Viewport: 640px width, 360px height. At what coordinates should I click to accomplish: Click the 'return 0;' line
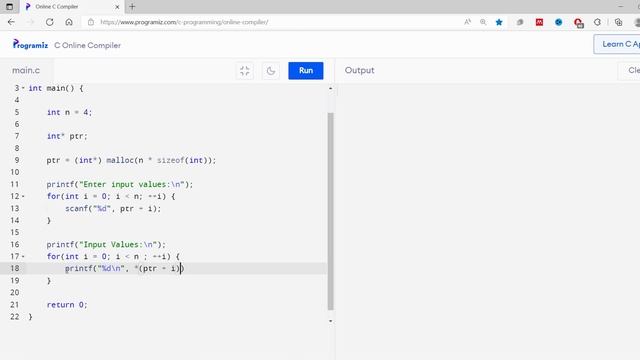click(x=67, y=305)
